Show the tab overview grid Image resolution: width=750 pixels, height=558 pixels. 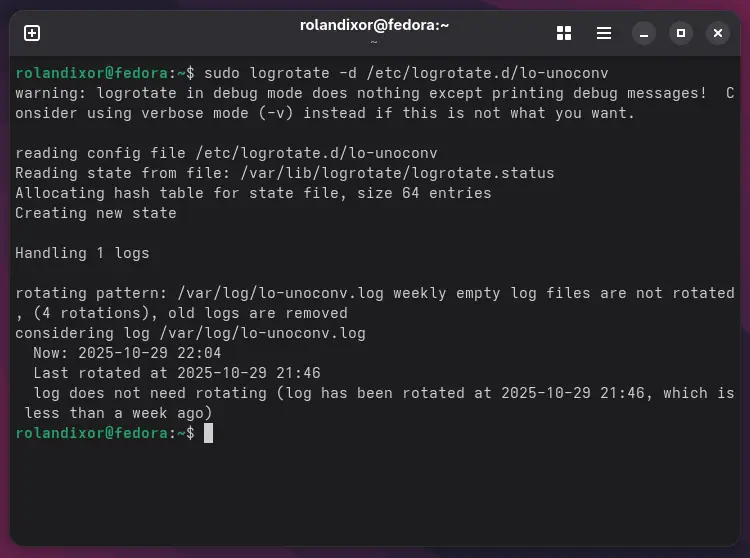point(564,33)
